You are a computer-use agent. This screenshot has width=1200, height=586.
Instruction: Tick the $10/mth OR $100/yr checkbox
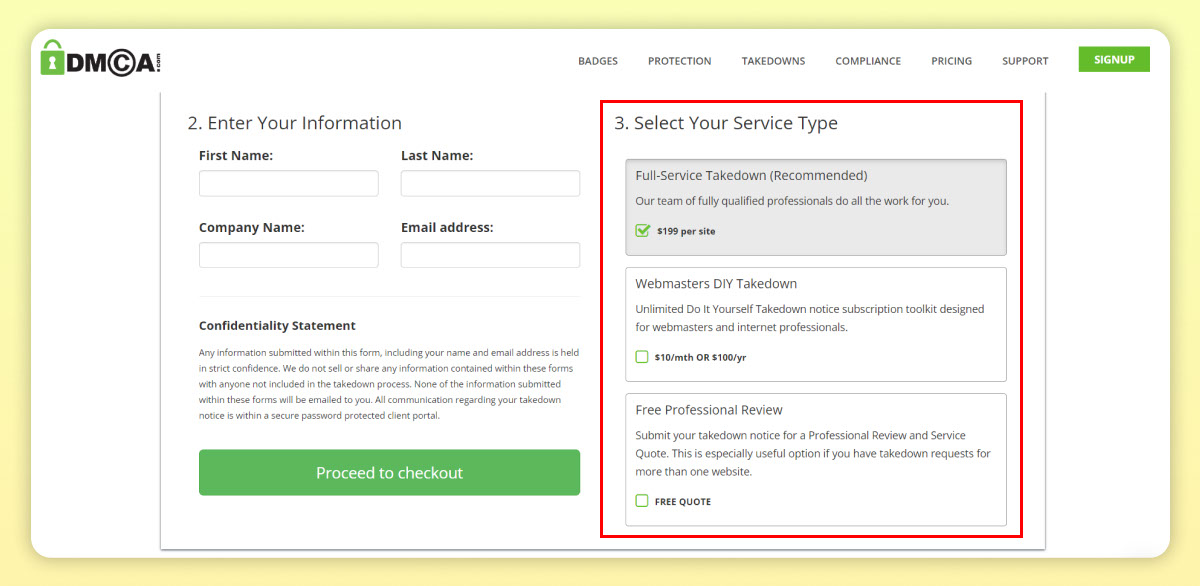click(642, 357)
